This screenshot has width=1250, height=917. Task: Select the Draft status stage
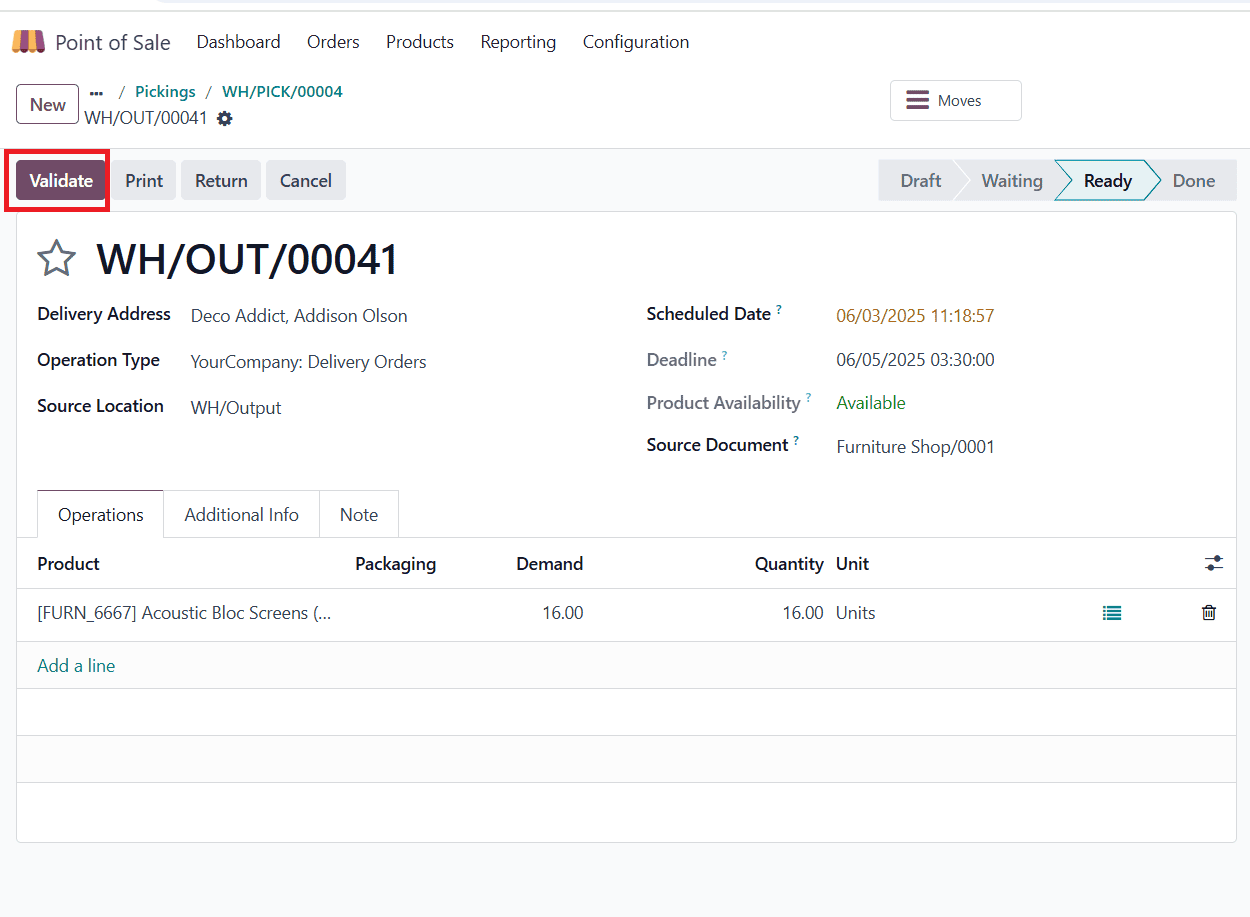click(920, 181)
